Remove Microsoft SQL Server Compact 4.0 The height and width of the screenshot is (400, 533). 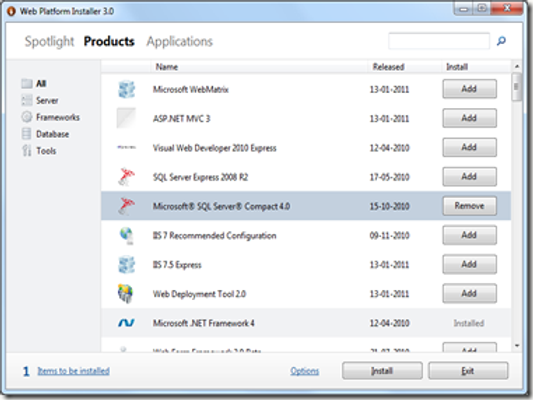click(x=469, y=206)
